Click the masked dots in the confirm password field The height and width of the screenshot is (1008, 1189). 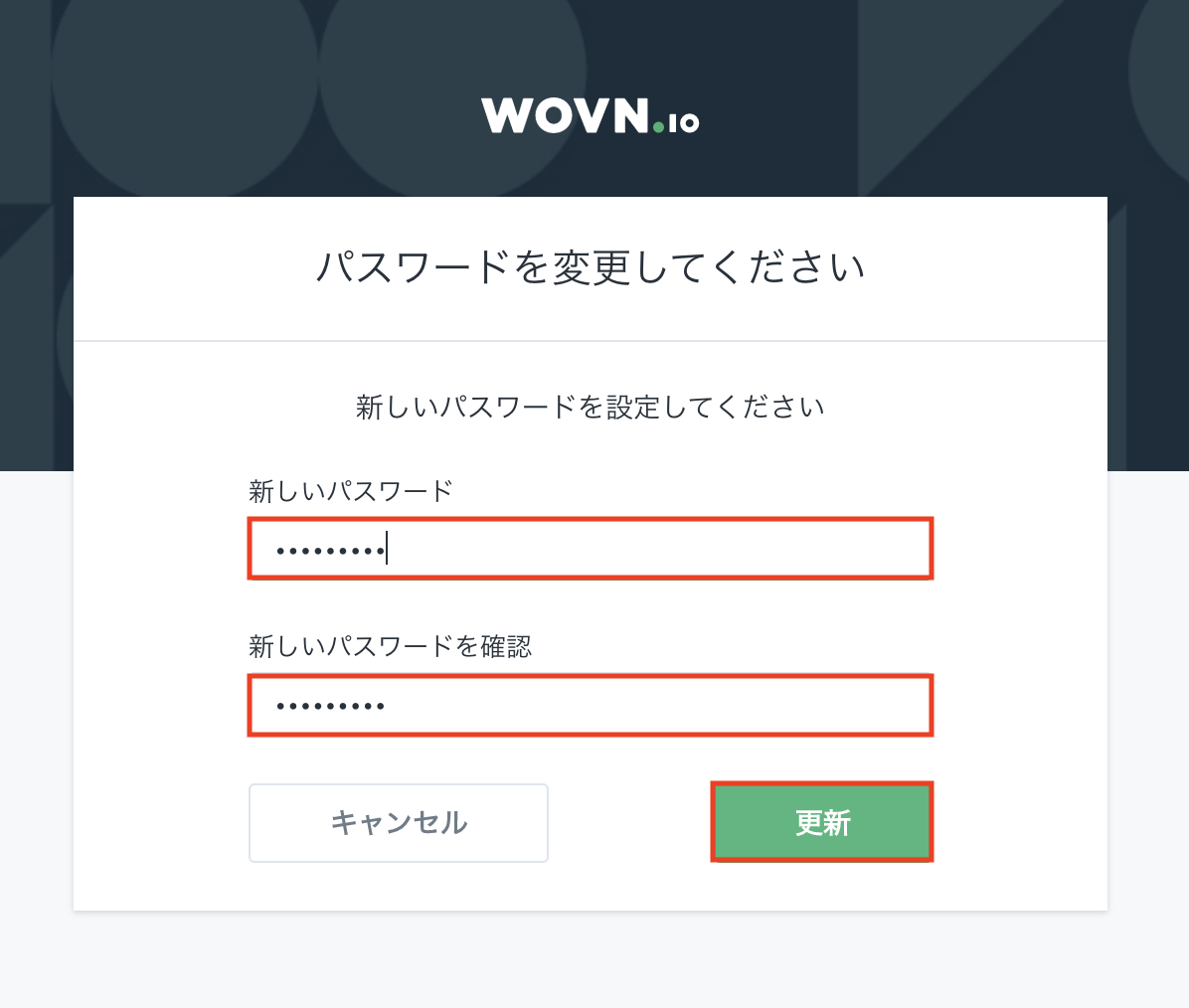pyautogui.click(x=330, y=707)
